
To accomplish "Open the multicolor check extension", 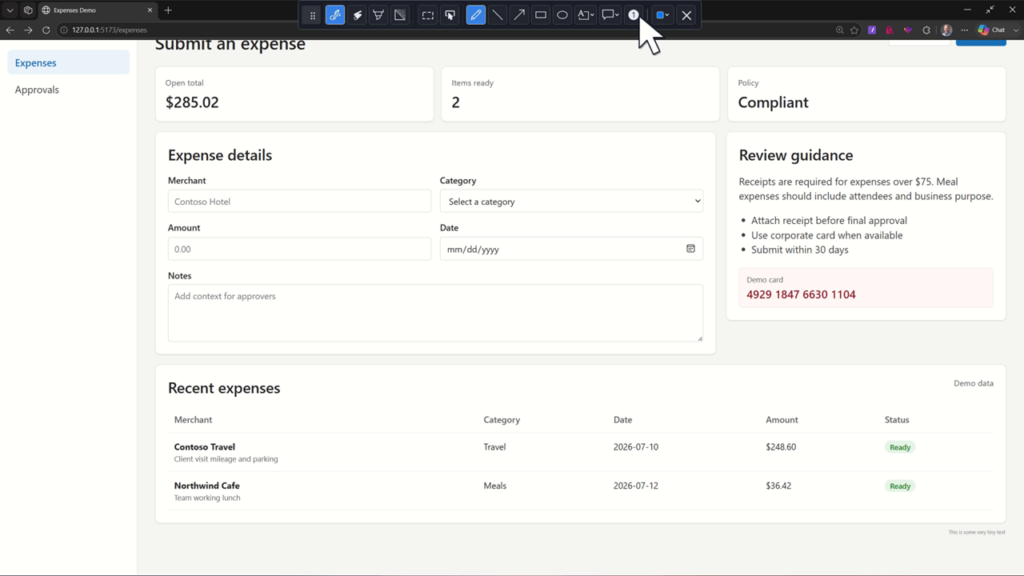I will click(x=908, y=30).
